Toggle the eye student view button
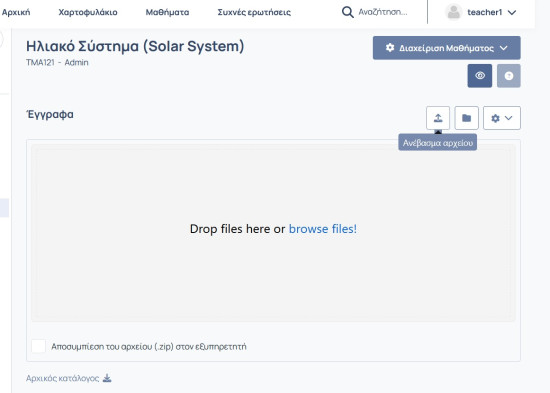Viewport: 550px width, 393px height. 479,75
